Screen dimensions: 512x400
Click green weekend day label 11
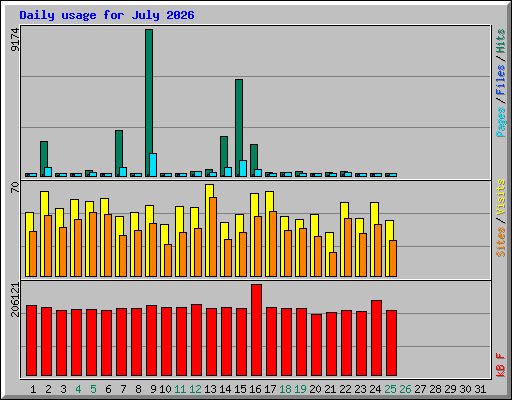180,389
